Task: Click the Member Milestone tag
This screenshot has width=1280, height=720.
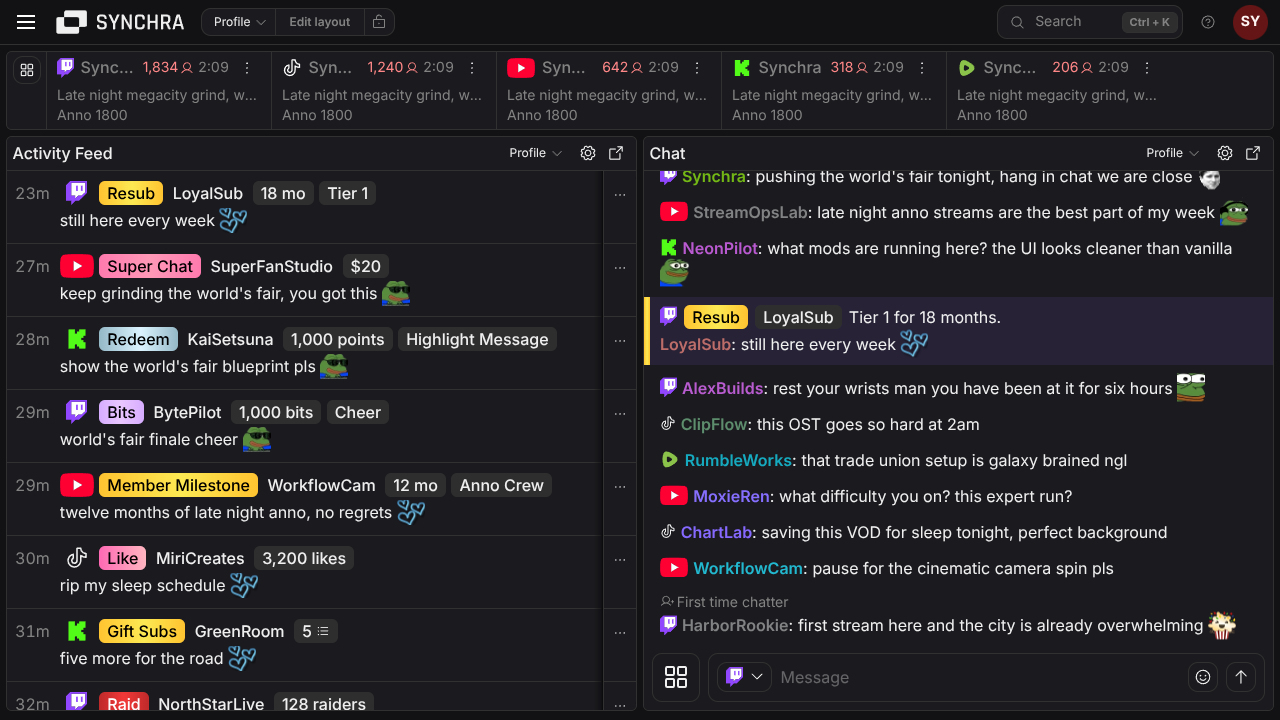Action: point(178,485)
